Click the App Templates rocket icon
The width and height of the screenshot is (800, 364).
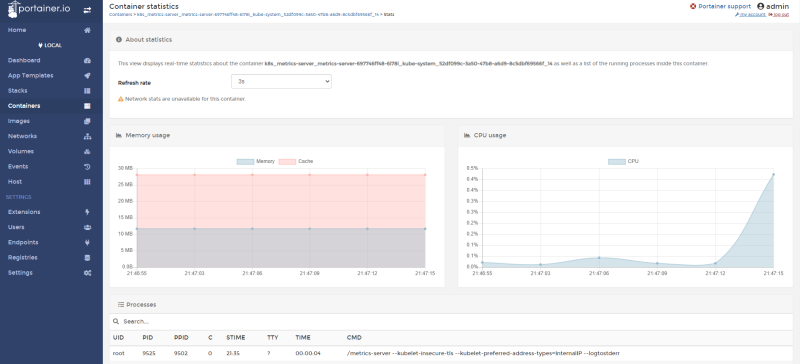(87, 76)
